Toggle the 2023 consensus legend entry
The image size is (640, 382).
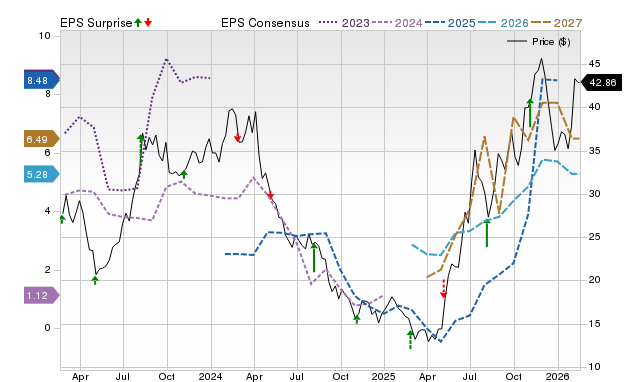coord(344,23)
